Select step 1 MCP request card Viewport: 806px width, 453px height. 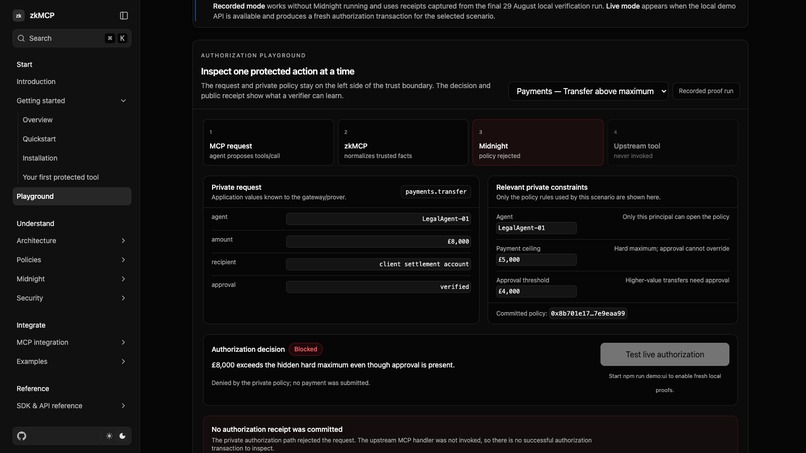pyautogui.click(x=268, y=142)
